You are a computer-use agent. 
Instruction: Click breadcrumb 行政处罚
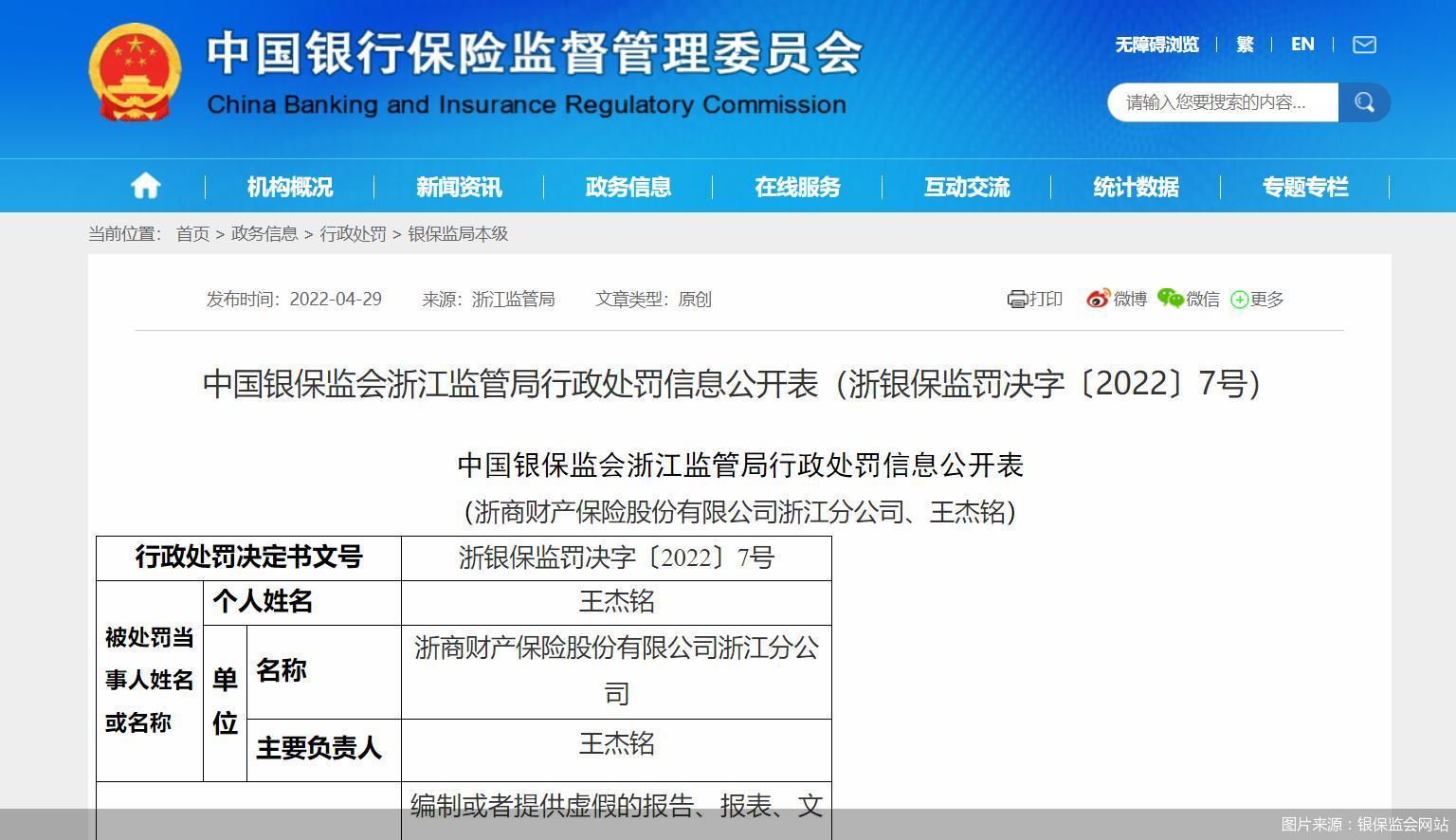353,233
